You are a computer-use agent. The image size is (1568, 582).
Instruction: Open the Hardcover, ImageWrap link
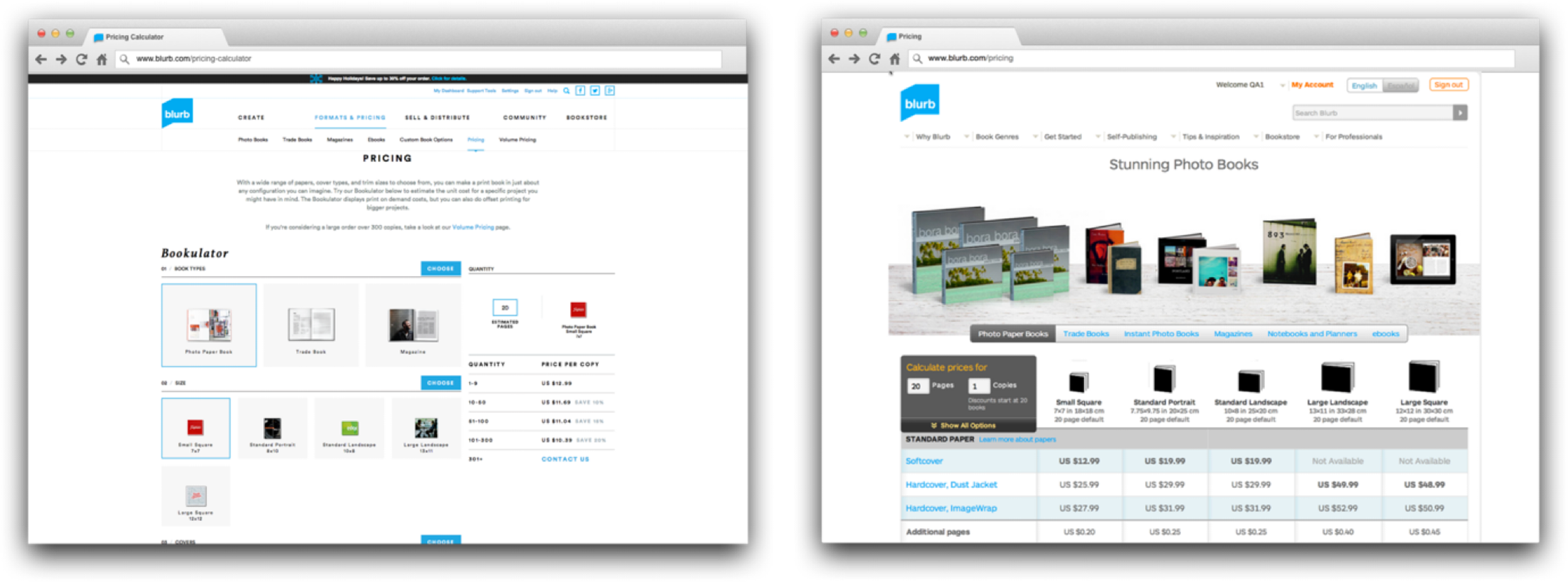951,509
